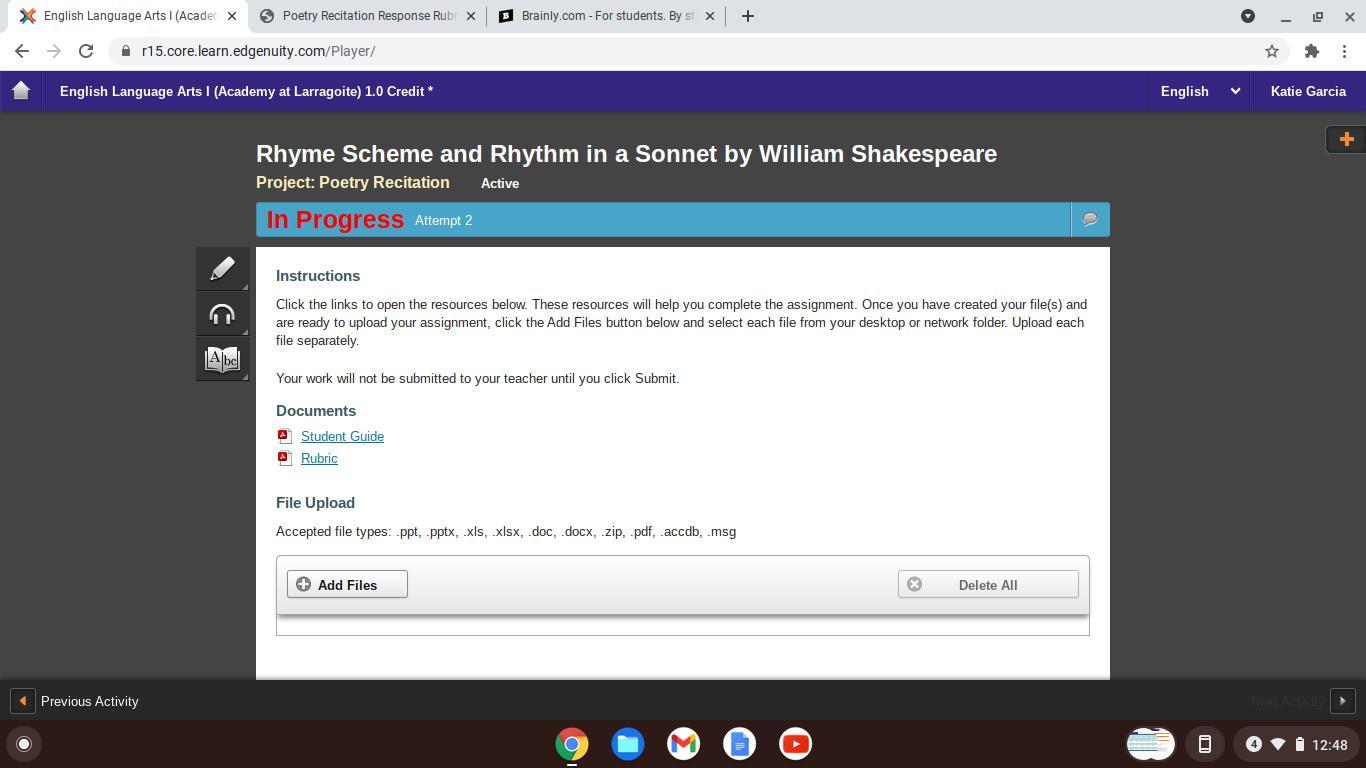The image size is (1366, 768).
Task: Open Google Docs from the shelf
Action: 740,744
